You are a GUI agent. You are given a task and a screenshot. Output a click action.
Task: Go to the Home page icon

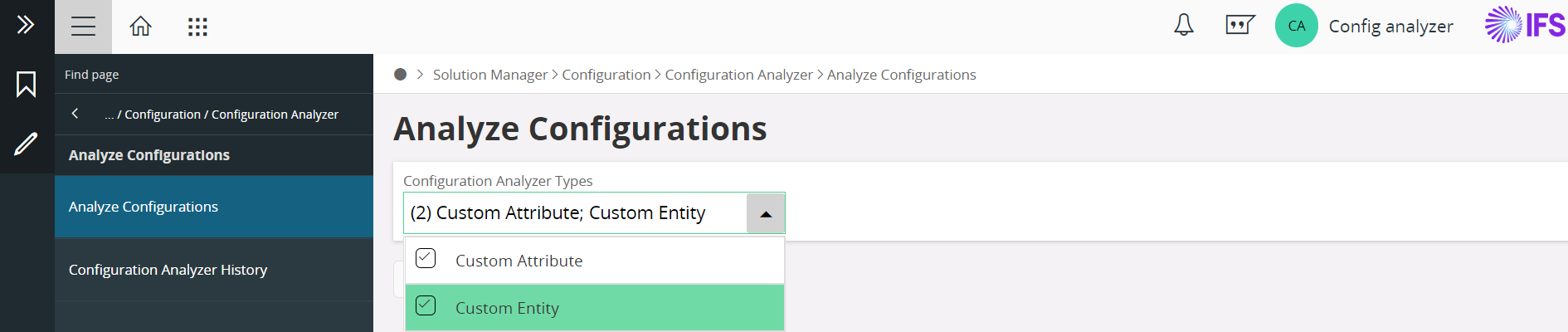tap(140, 27)
